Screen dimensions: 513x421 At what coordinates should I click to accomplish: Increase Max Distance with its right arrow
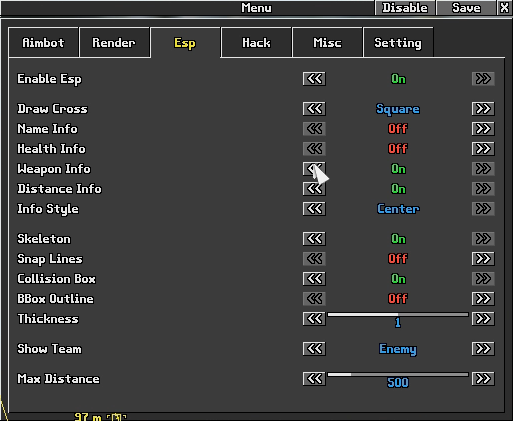[x=483, y=379]
